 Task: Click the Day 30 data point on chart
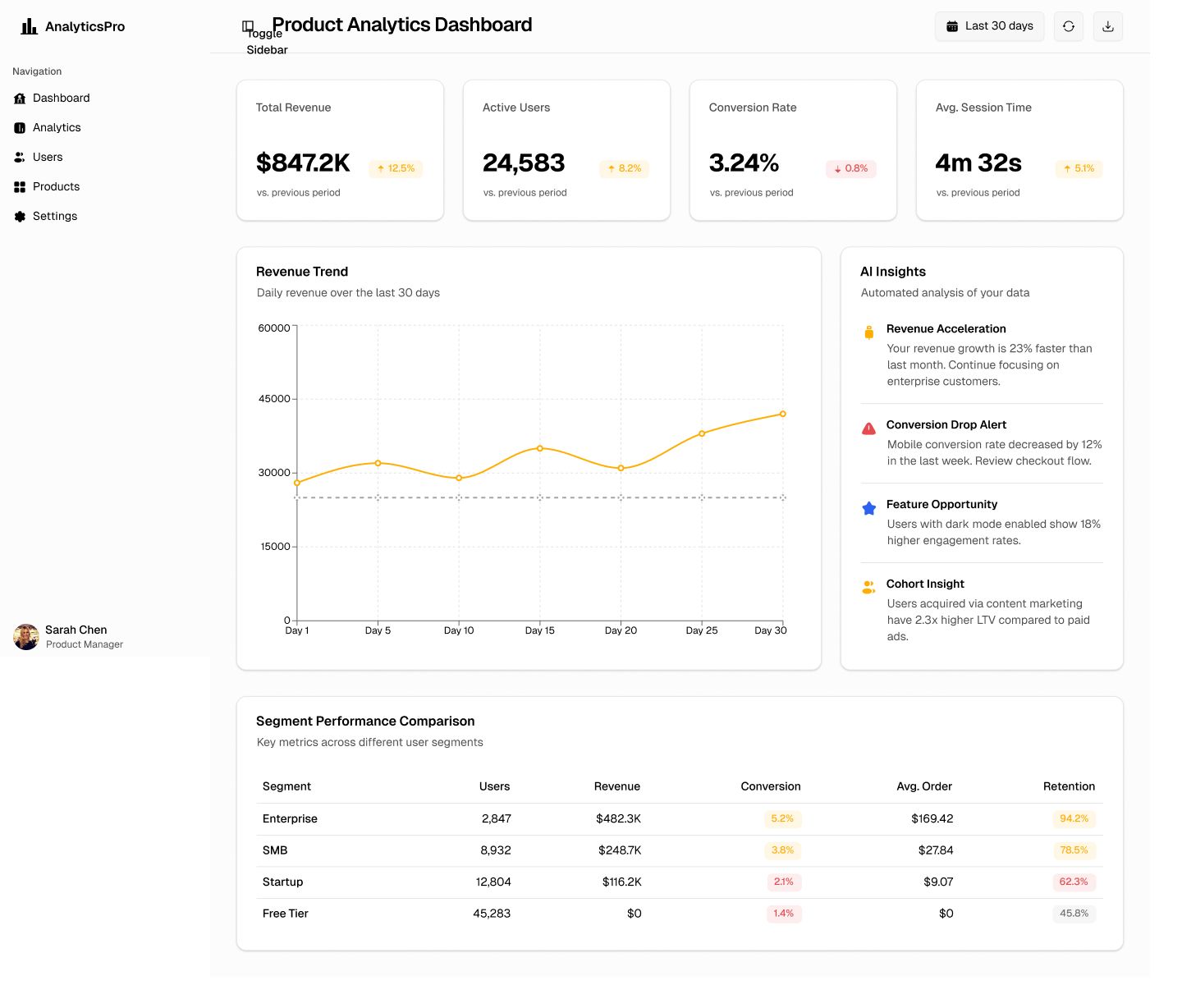pyautogui.click(x=782, y=414)
